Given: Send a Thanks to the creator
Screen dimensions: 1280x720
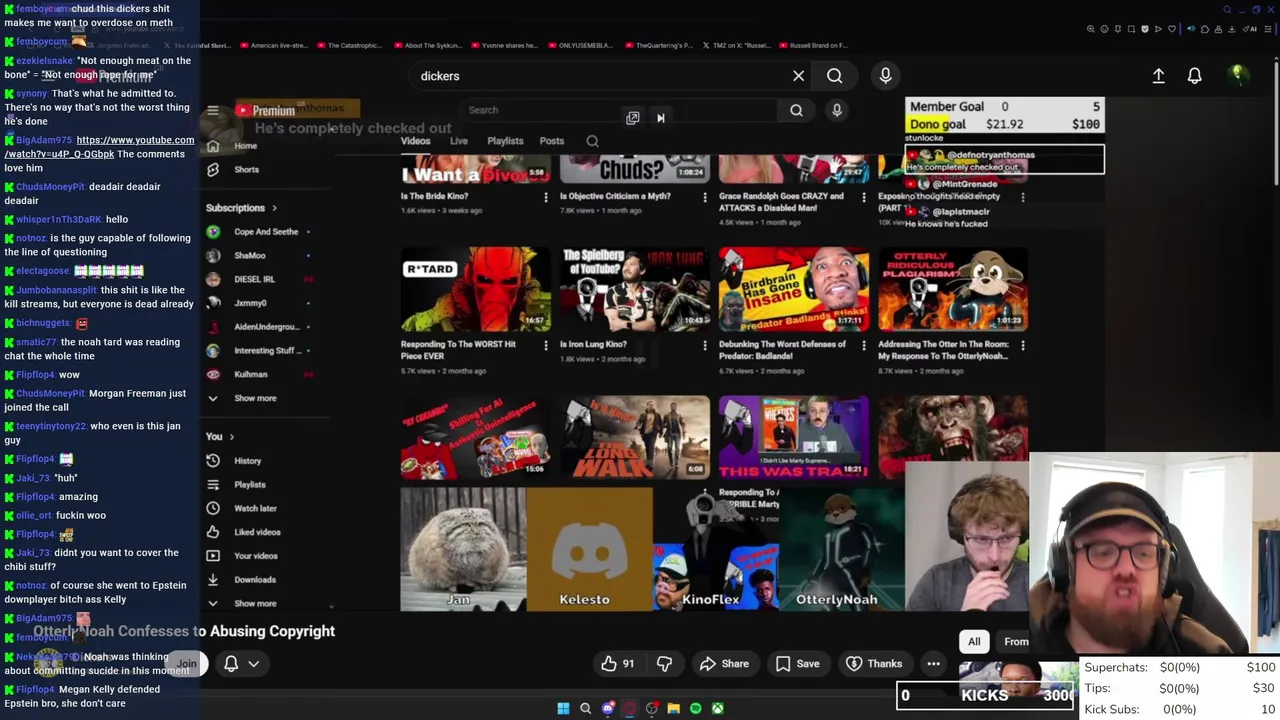Looking at the screenshot, I should pyautogui.click(x=874, y=664).
